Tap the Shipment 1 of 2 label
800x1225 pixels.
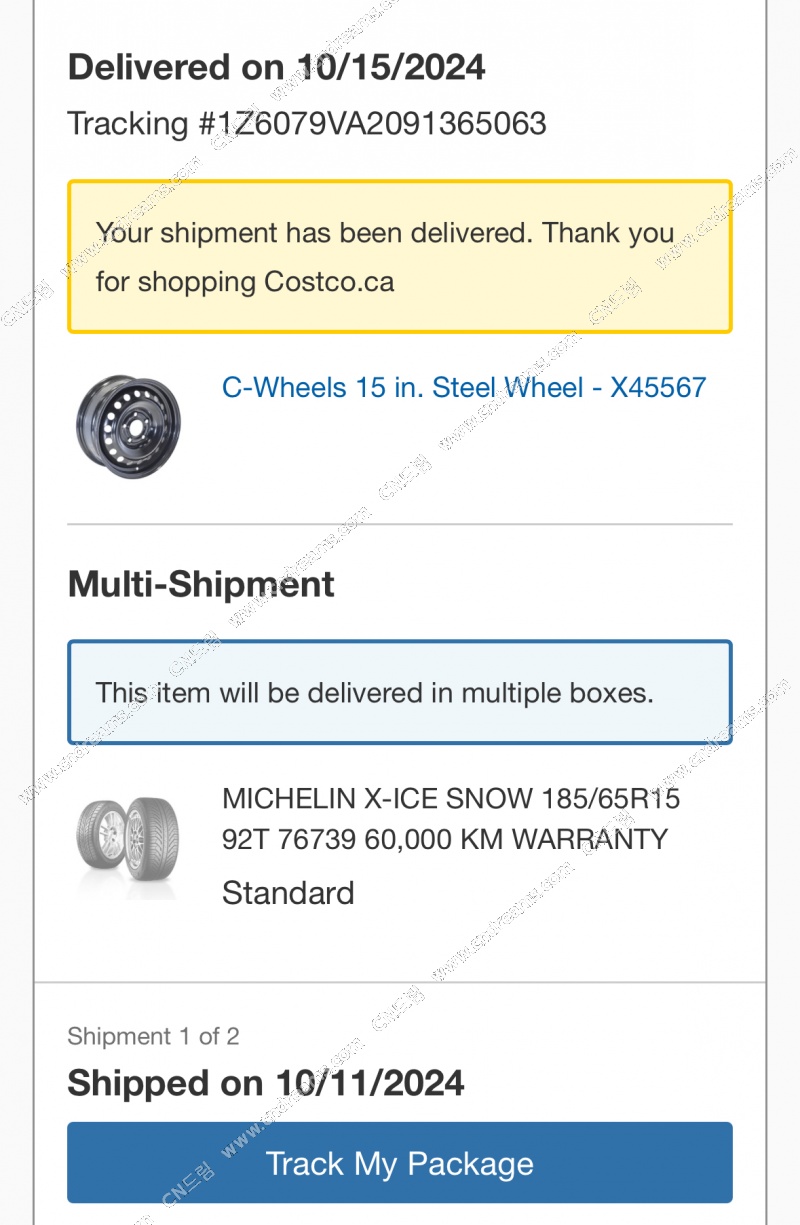153,1036
